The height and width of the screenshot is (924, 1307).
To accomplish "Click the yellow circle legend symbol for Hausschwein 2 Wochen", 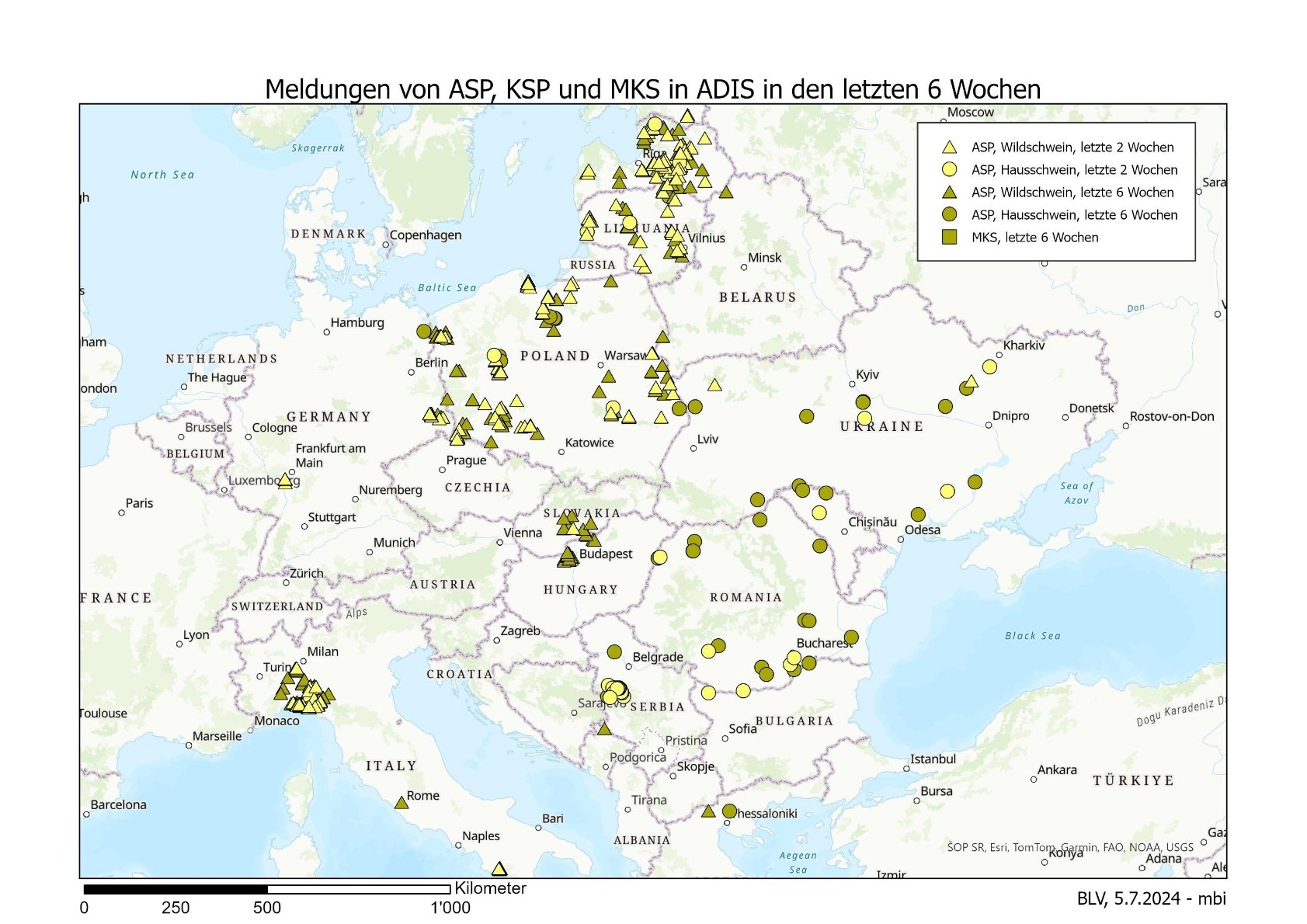I will click(949, 169).
